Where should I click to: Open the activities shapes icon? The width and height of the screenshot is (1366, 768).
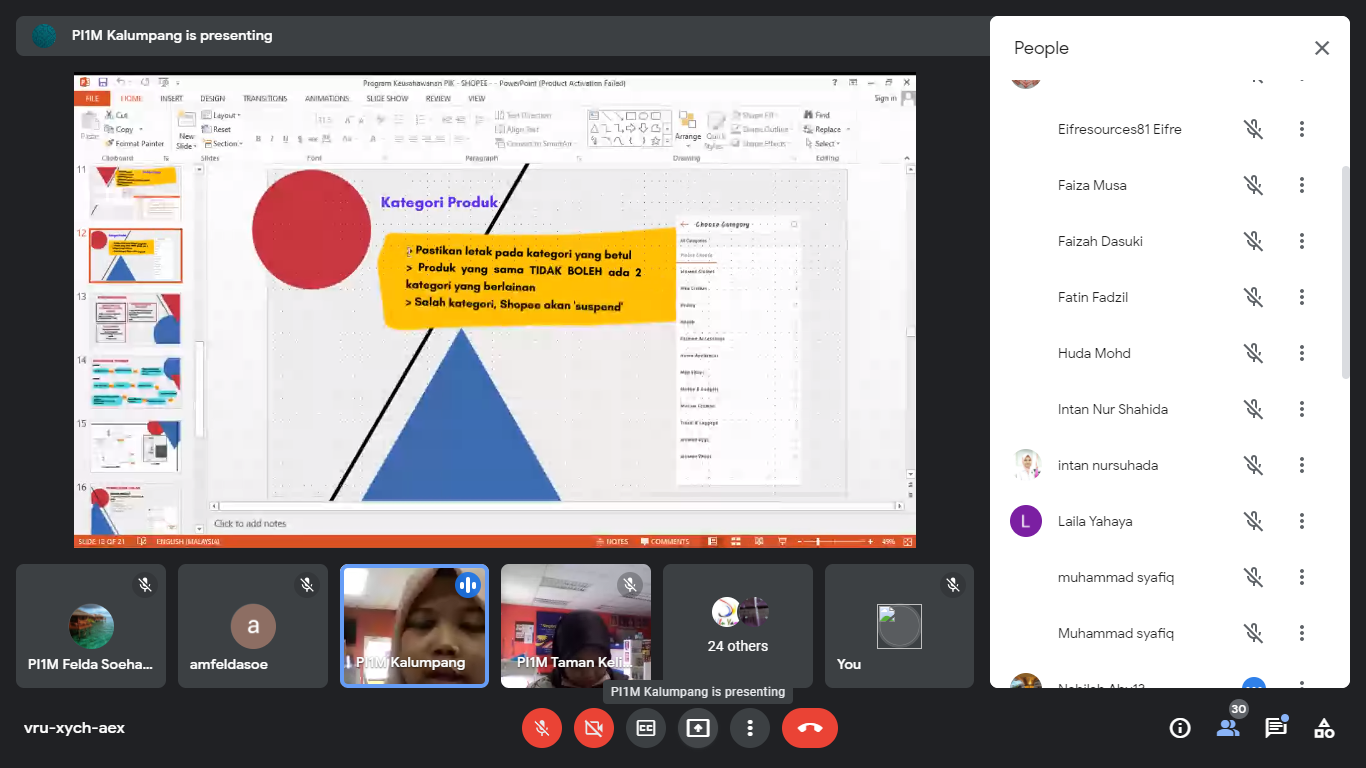1324,728
